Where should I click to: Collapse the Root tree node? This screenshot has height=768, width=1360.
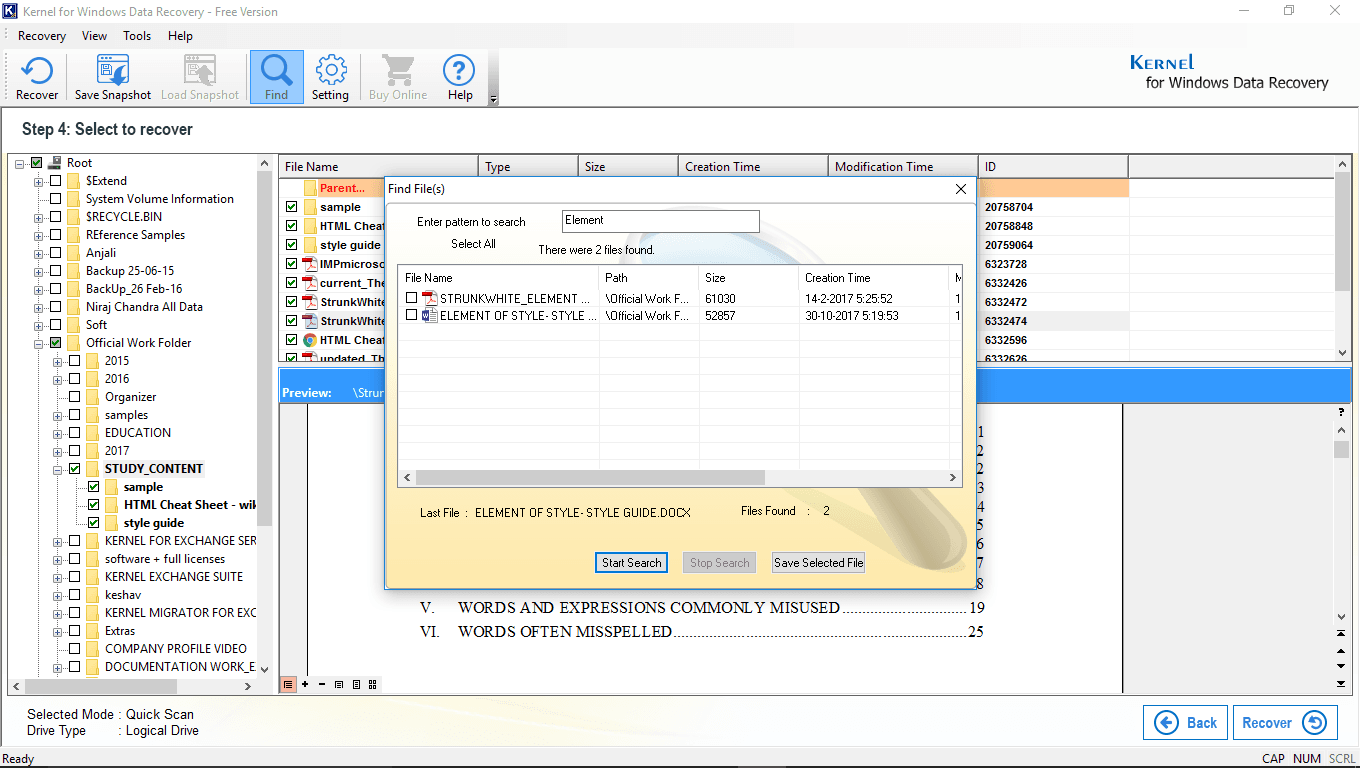coord(20,163)
